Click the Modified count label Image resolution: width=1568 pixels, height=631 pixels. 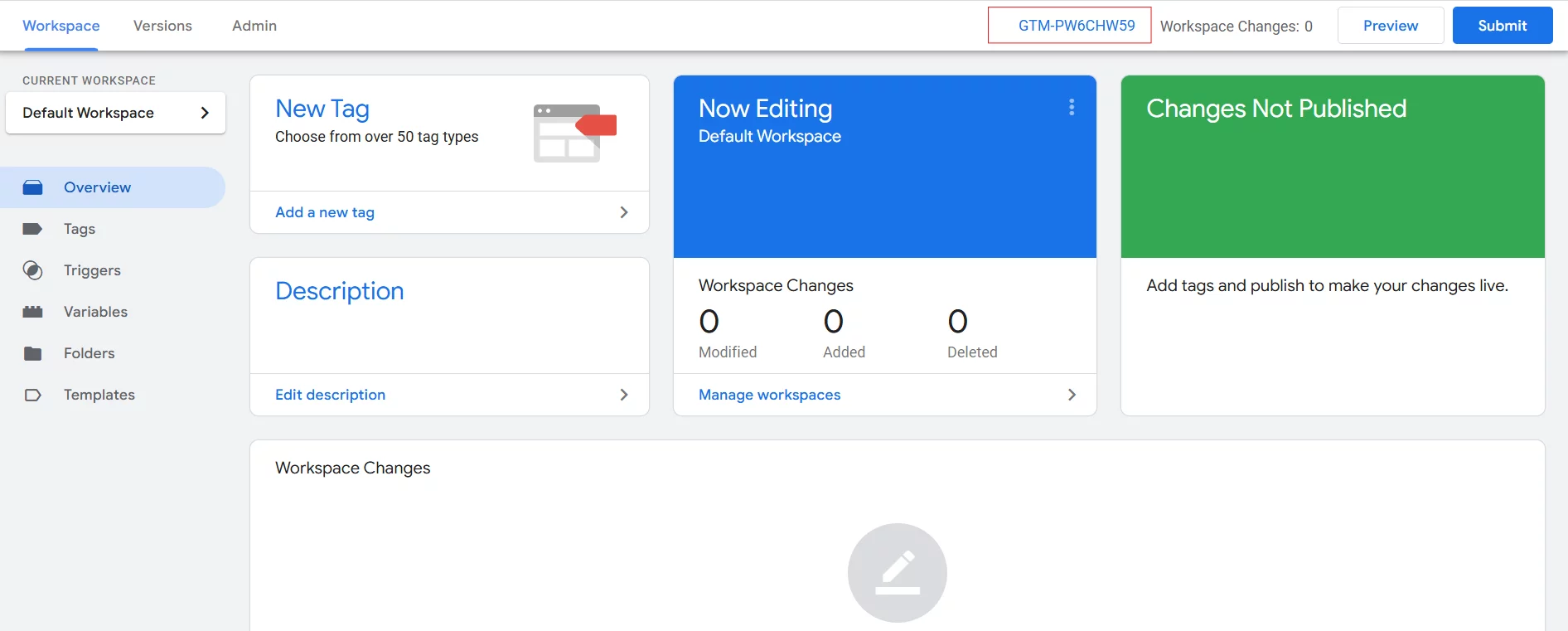tap(728, 352)
